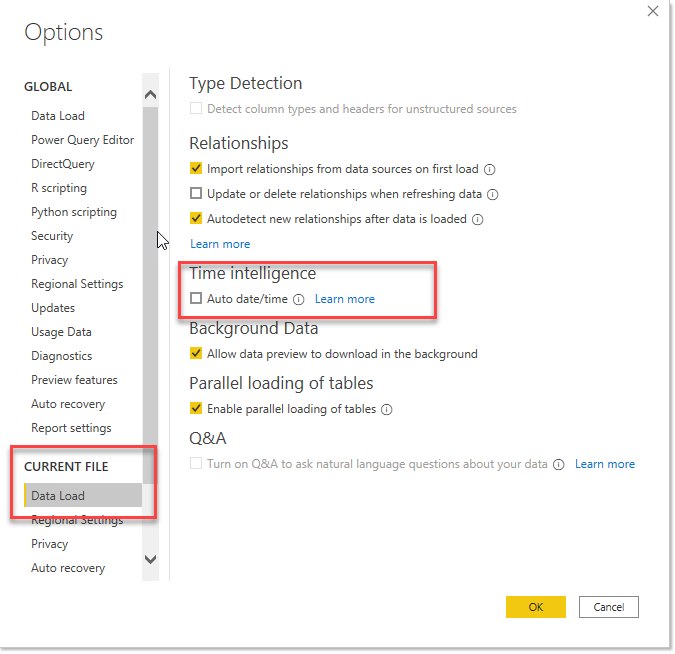Select Preview features in Global list
Screen dimensions: 675x654
pyautogui.click(x=74, y=380)
